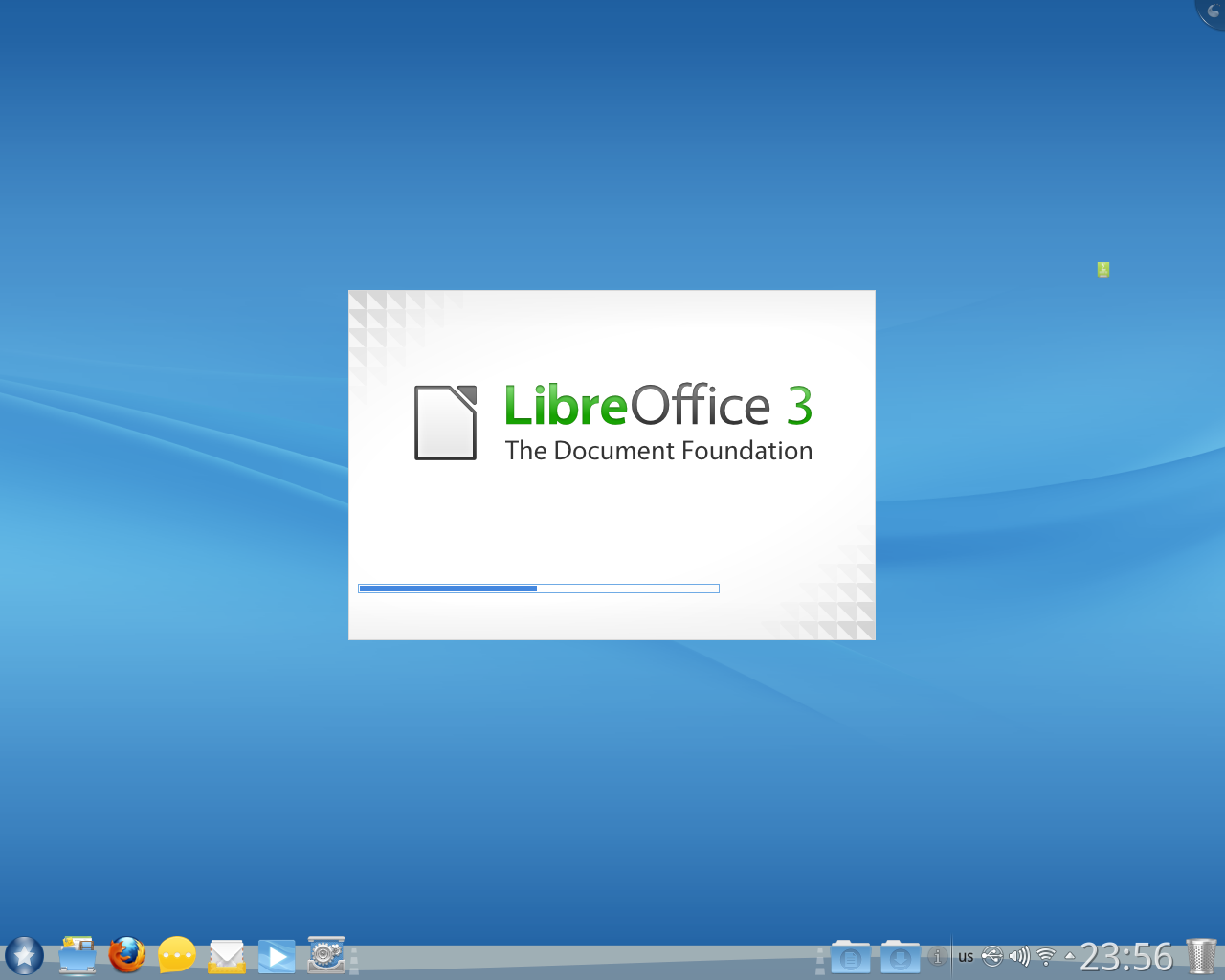Image resolution: width=1225 pixels, height=980 pixels.
Task: Open the trash can in panel
Action: 1201,956
